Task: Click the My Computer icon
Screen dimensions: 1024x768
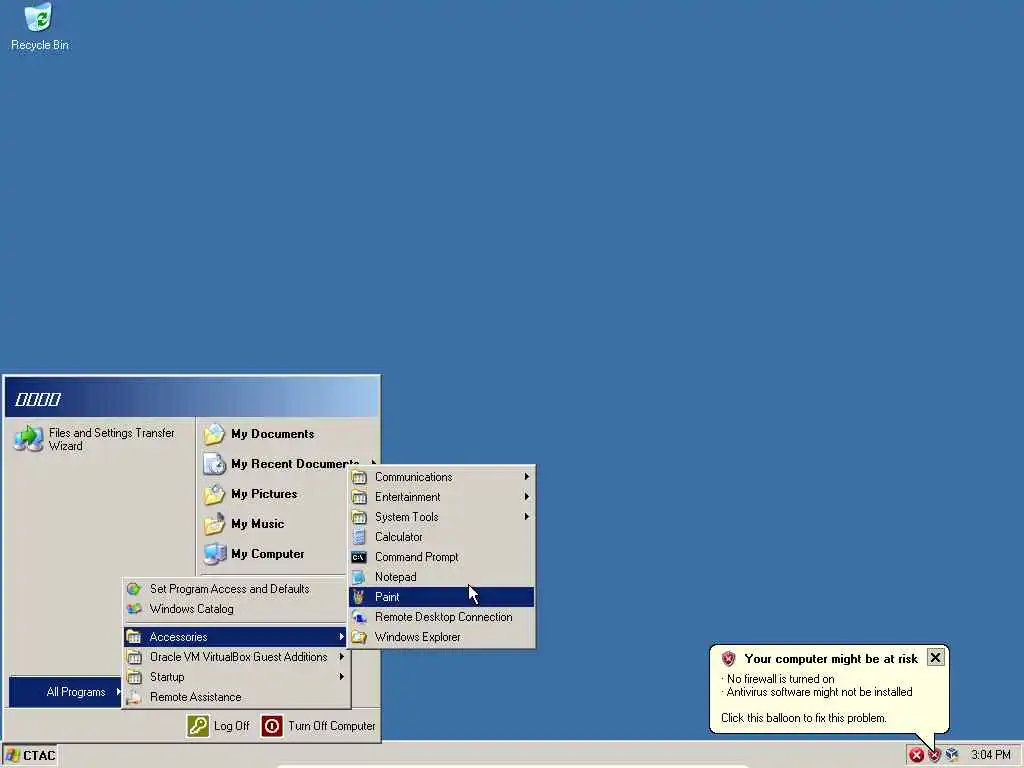Action: 214,554
